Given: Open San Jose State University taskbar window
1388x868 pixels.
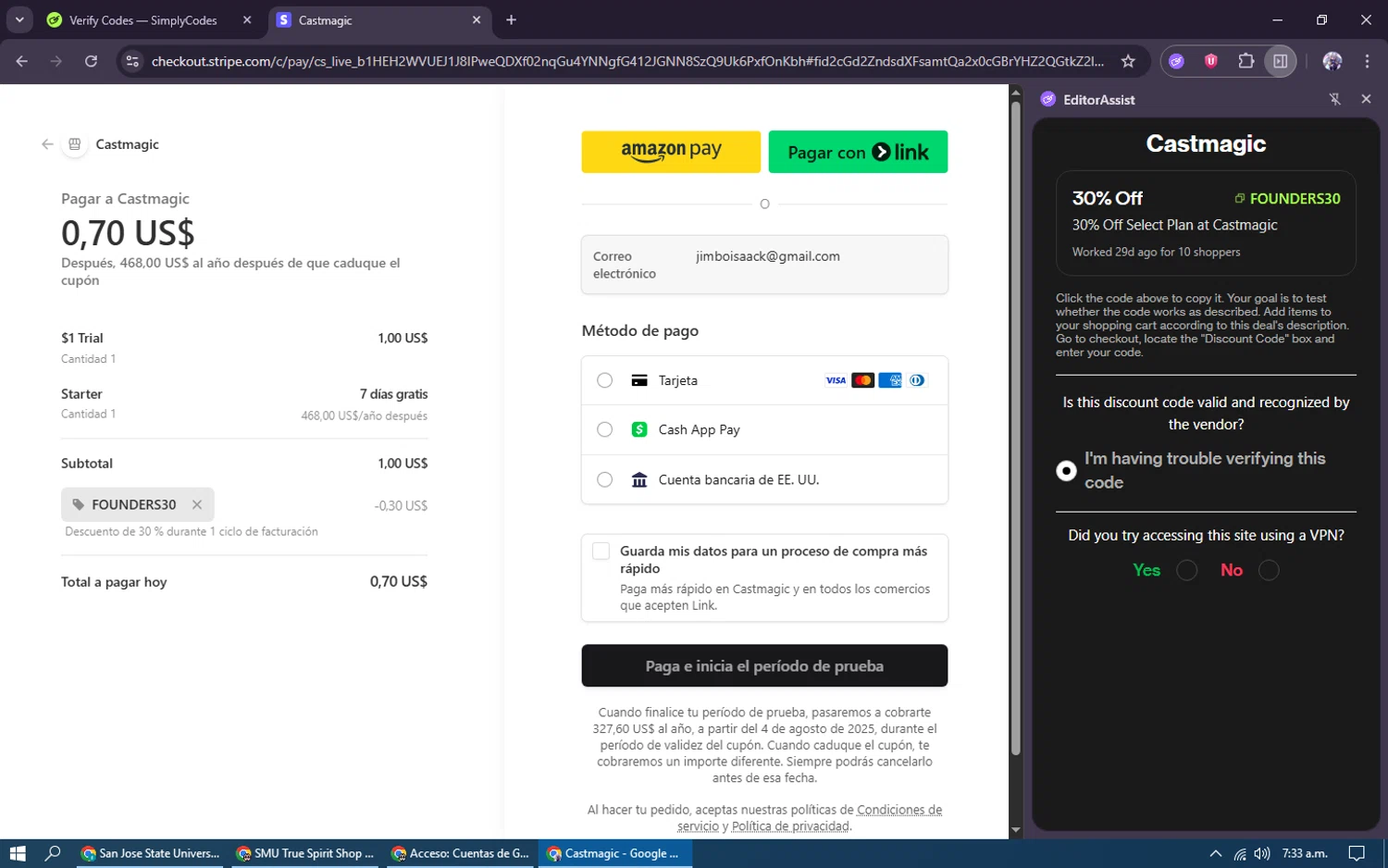Looking at the screenshot, I should (151, 853).
